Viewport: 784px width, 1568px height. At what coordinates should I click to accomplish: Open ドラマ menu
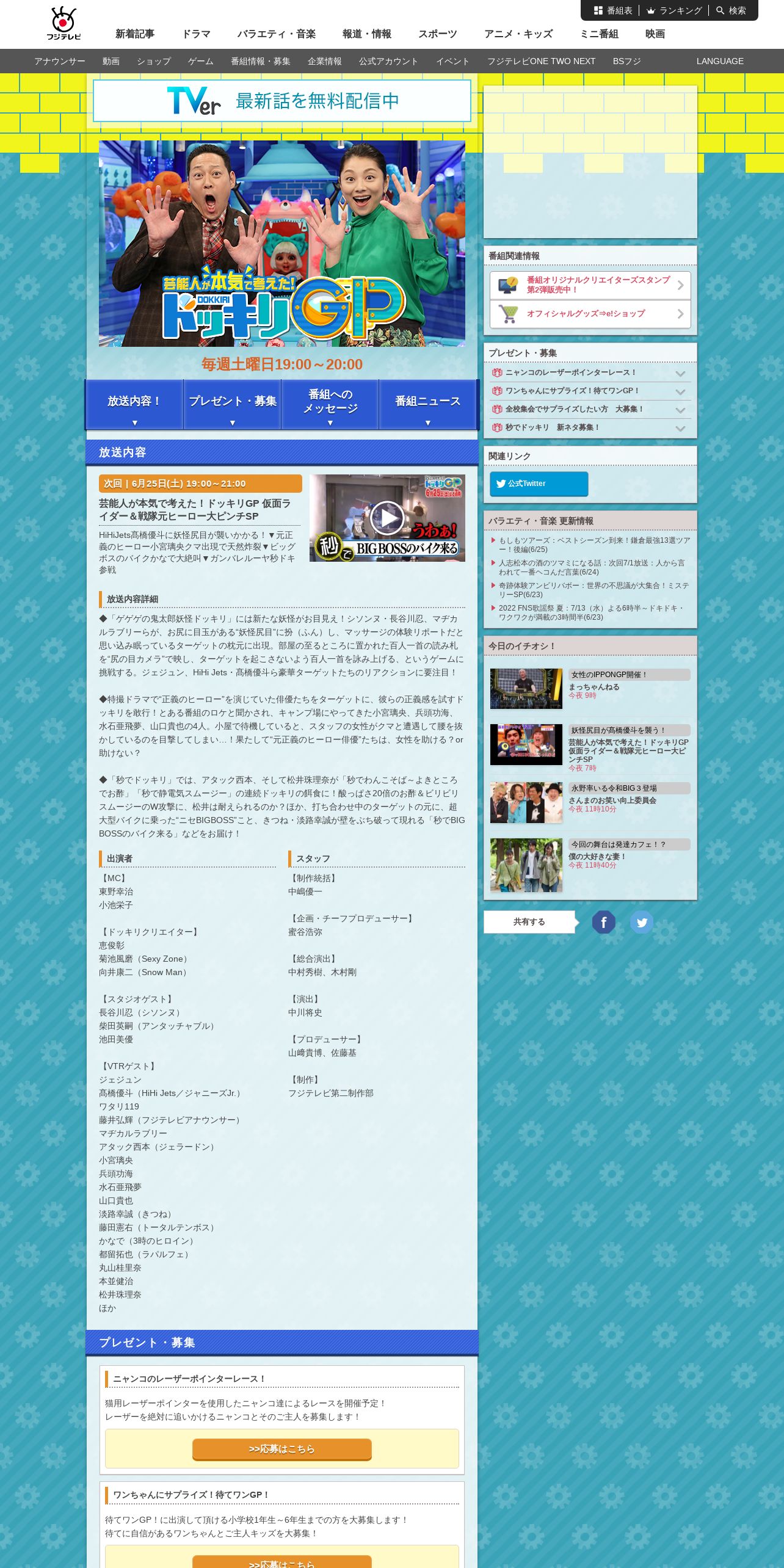tap(196, 34)
